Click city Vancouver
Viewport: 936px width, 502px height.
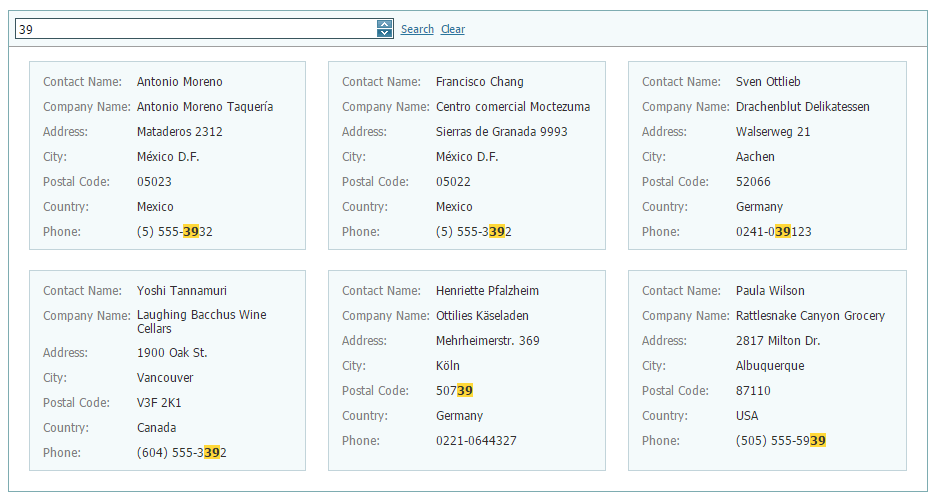[x=165, y=378]
